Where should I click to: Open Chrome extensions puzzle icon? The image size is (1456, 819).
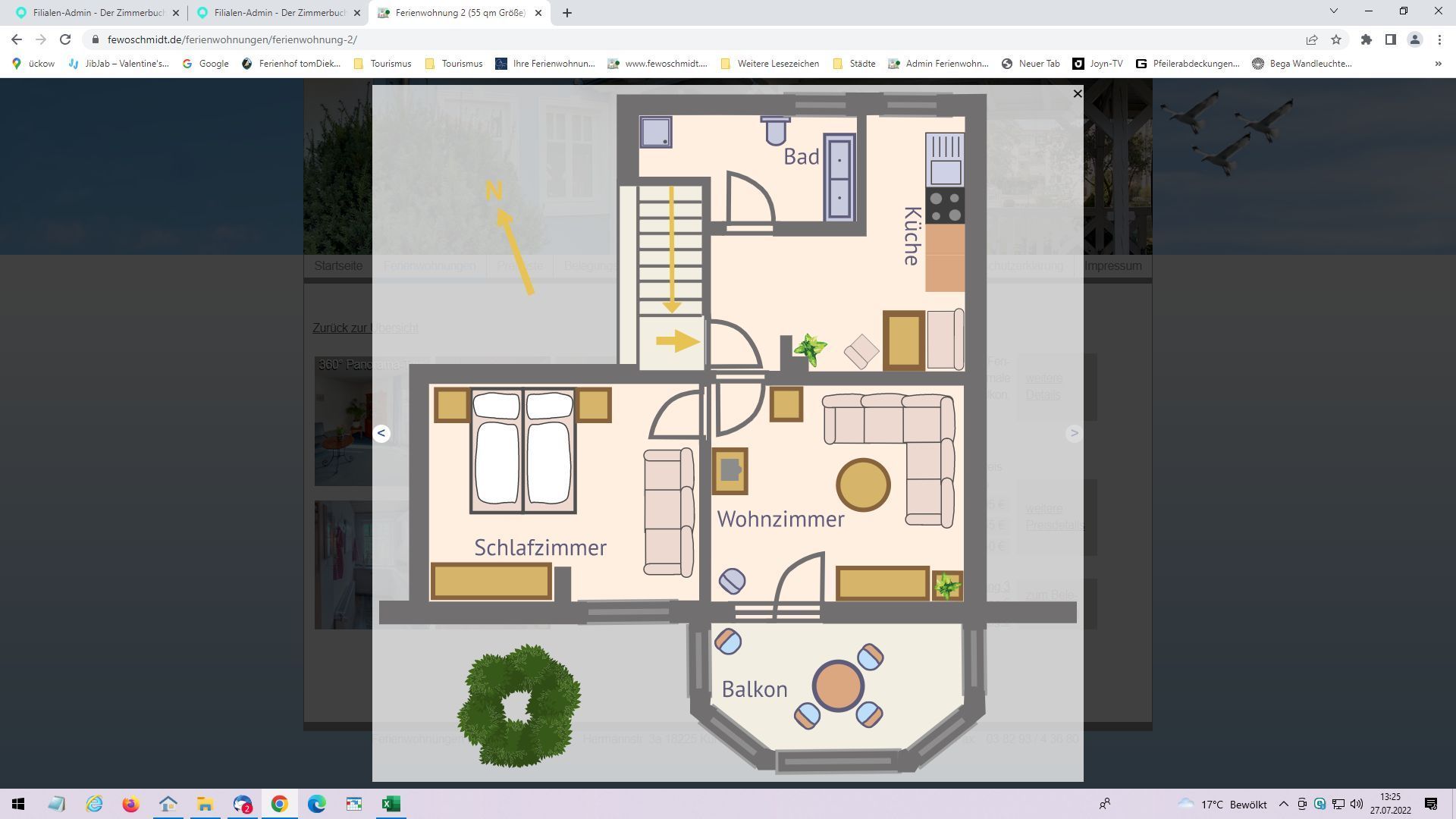click(1366, 39)
